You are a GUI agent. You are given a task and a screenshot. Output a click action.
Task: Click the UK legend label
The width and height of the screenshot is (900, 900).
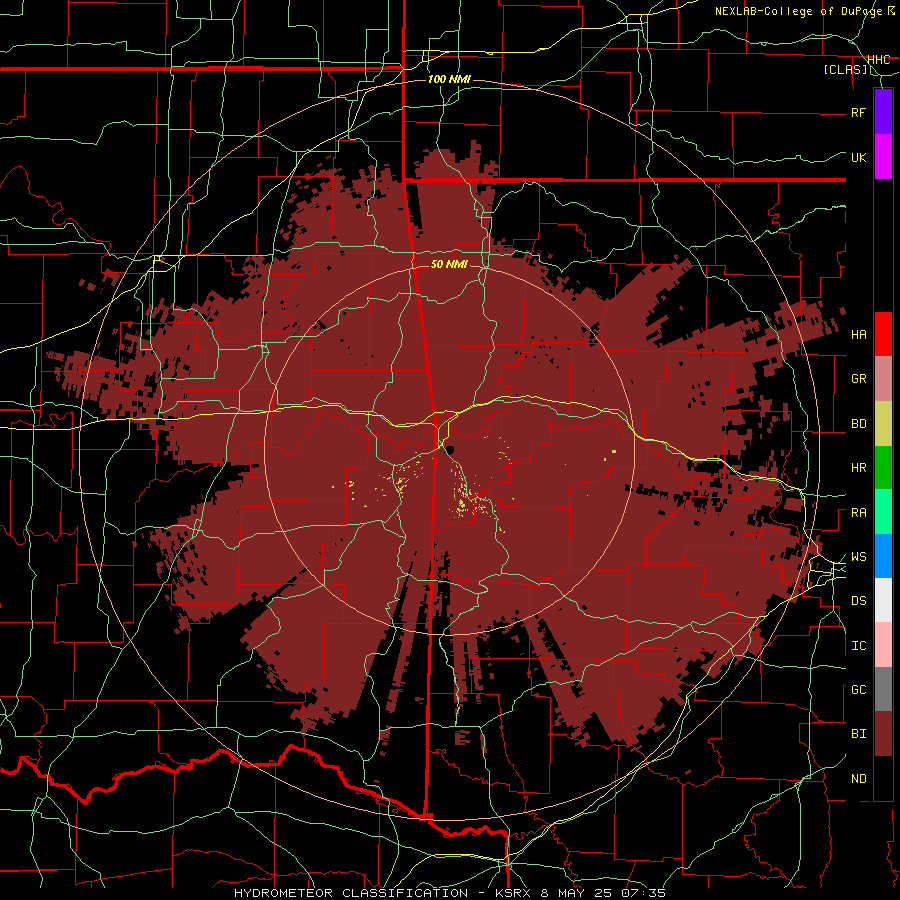pos(859,157)
